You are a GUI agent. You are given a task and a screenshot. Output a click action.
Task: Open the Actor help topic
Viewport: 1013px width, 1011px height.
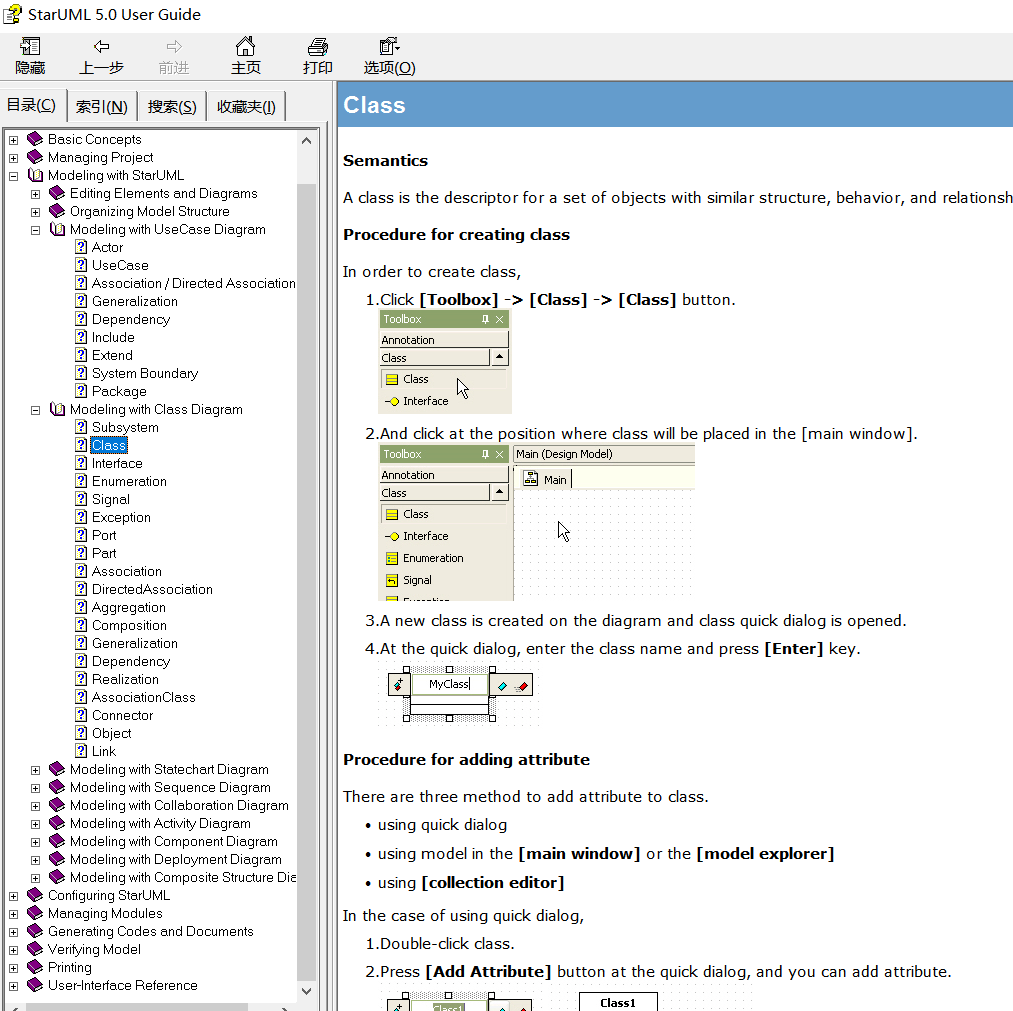click(107, 247)
